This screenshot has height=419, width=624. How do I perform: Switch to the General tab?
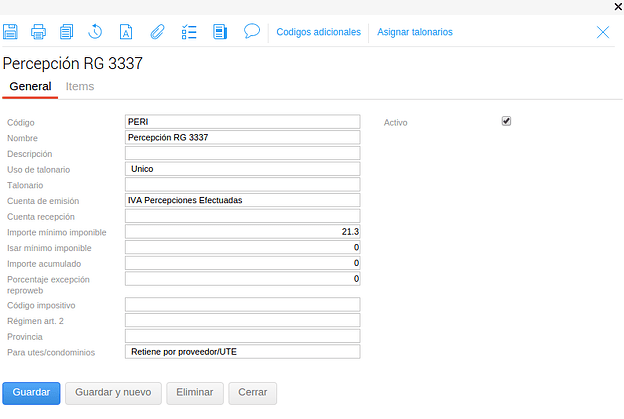(x=30, y=86)
